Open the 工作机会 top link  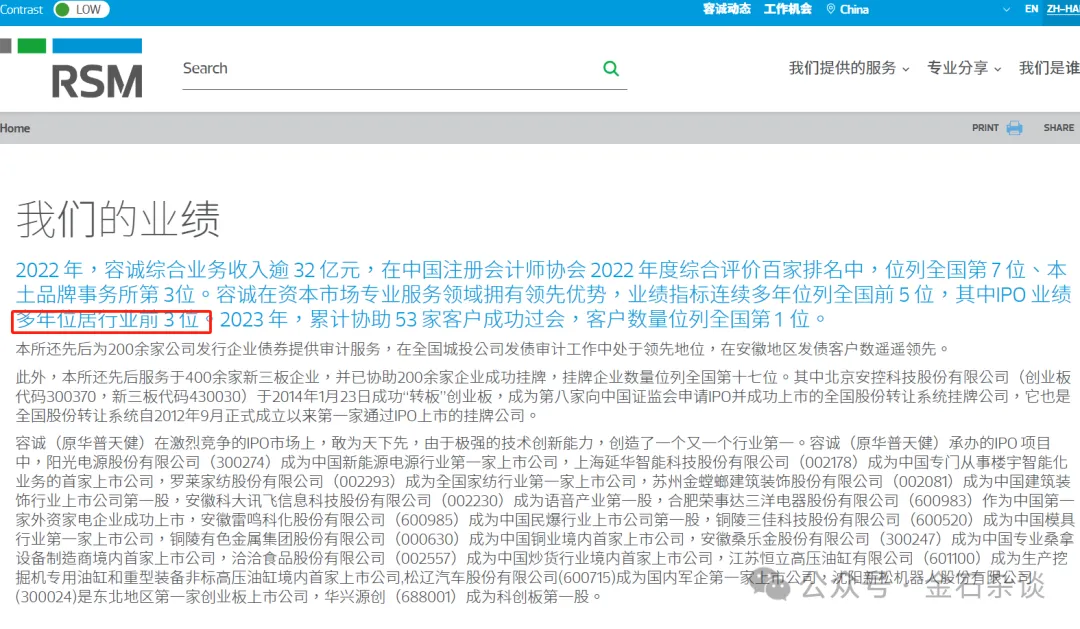787,9
